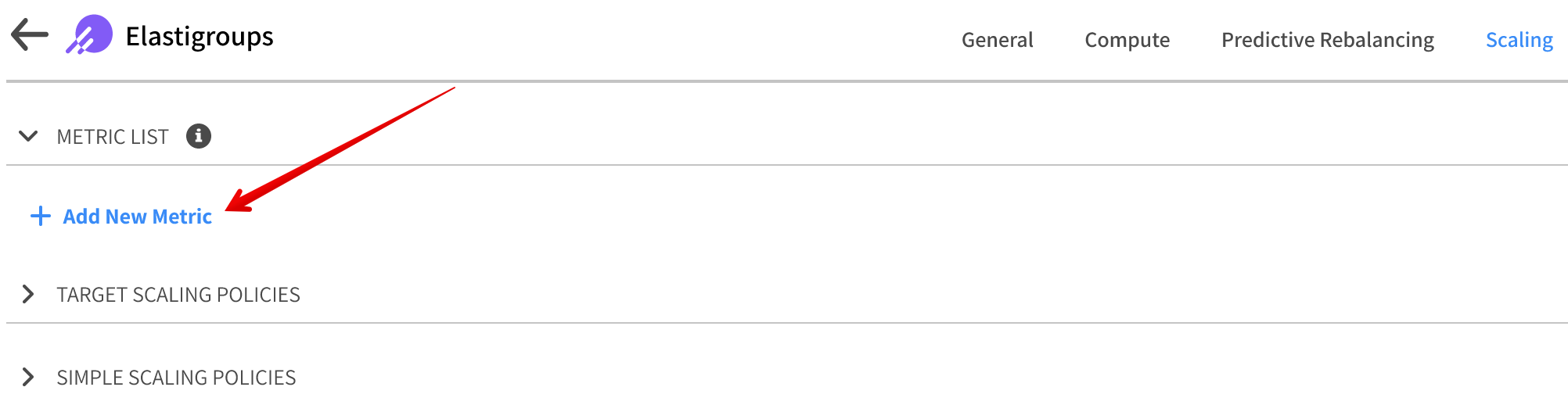Screen dimensions: 1568x405
Task: Expand the Simple Scaling Policies chevron
Action: click(28, 377)
